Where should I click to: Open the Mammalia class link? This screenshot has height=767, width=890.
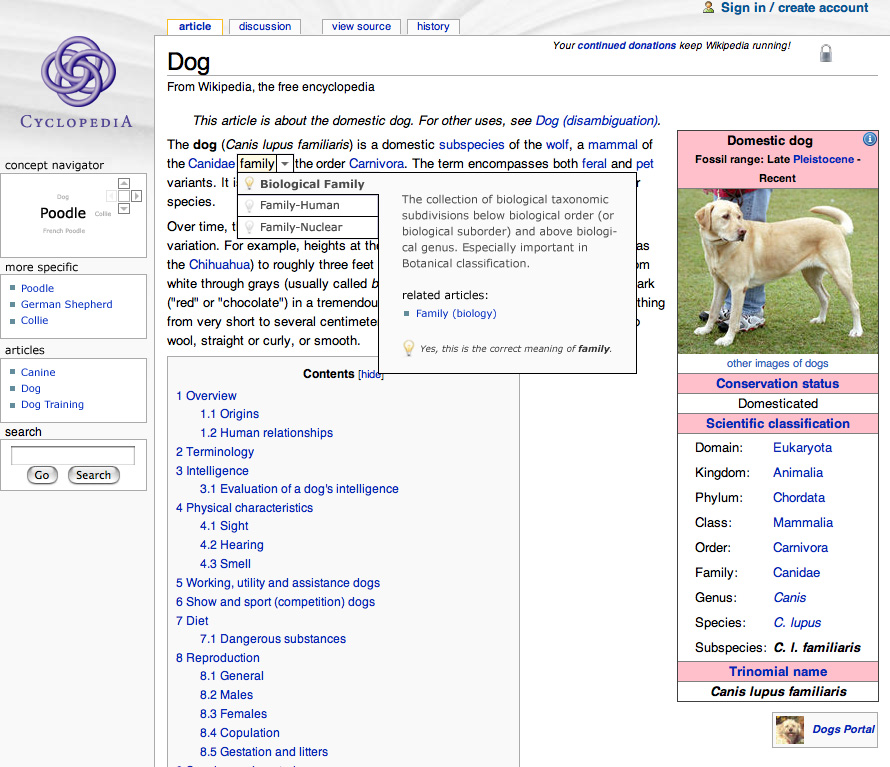[803, 523]
